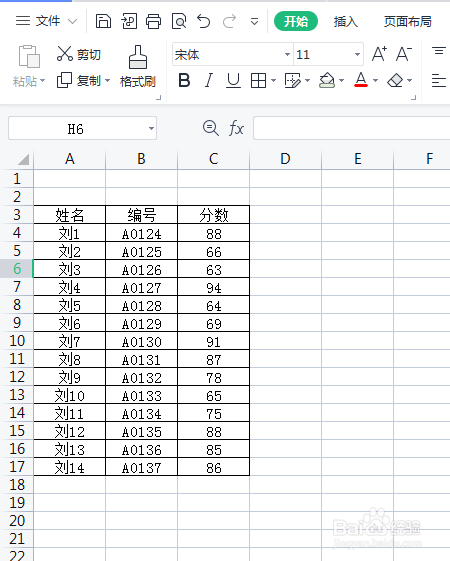This screenshot has height=561, width=450.
Task: Click the eraser clear icon
Action: point(395,81)
